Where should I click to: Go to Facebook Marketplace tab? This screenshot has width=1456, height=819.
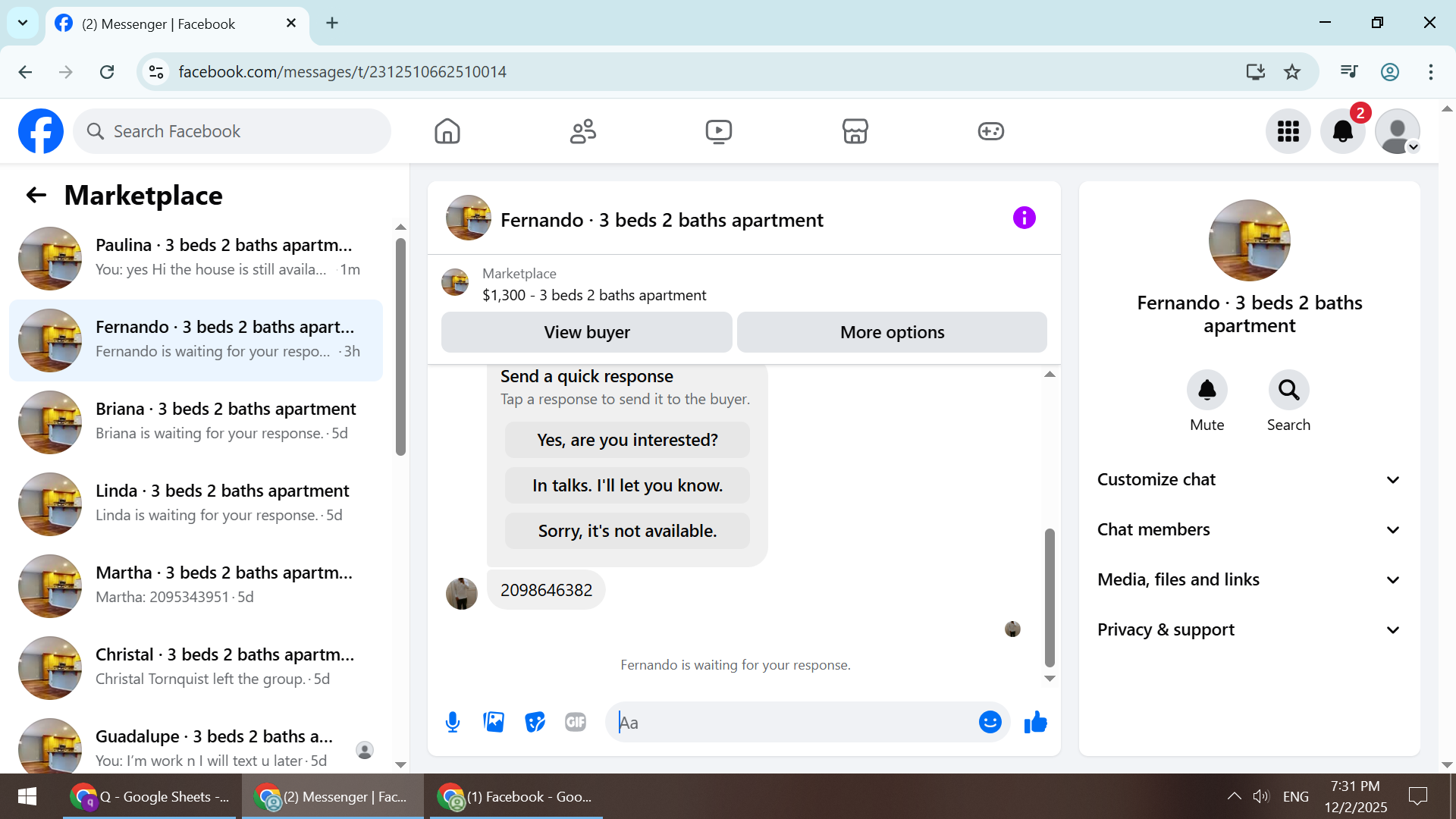coord(855,131)
